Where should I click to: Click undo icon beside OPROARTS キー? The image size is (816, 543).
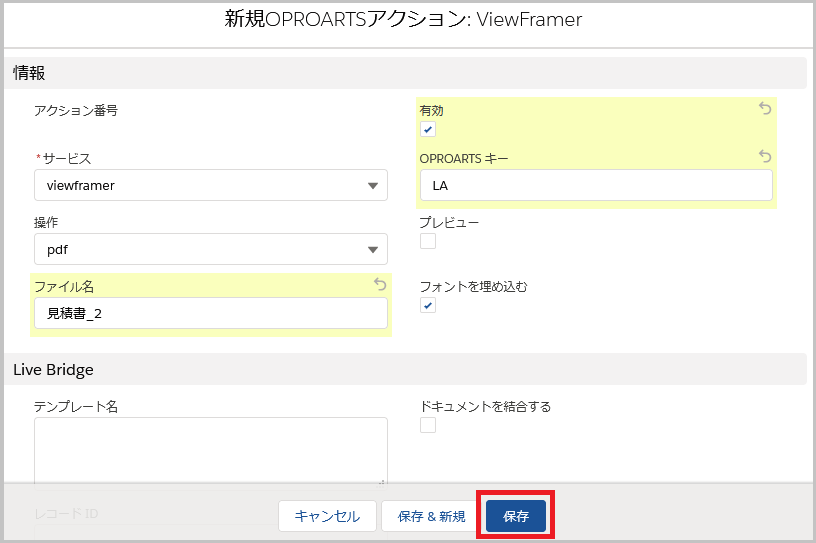[x=765, y=156]
